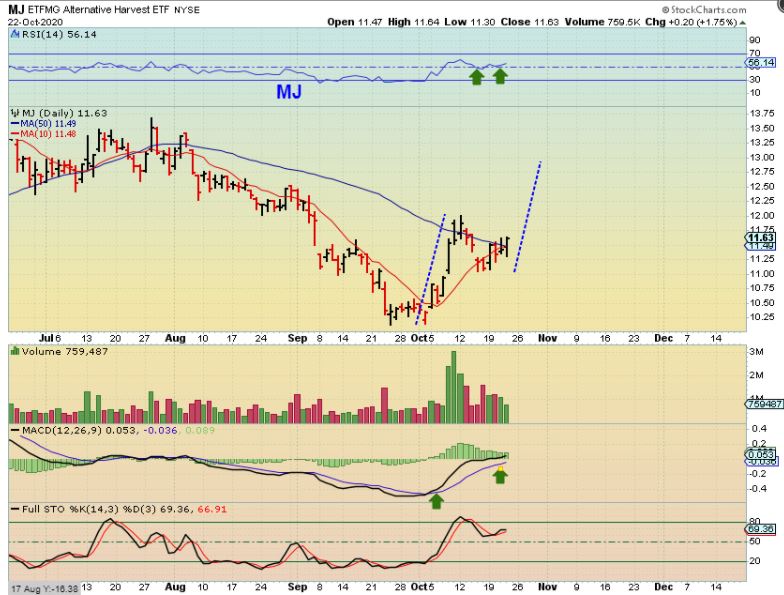Click the RSI indicator icon beside RSI(14)
784x595 pixels.
pyautogui.click(x=13, y=34)
